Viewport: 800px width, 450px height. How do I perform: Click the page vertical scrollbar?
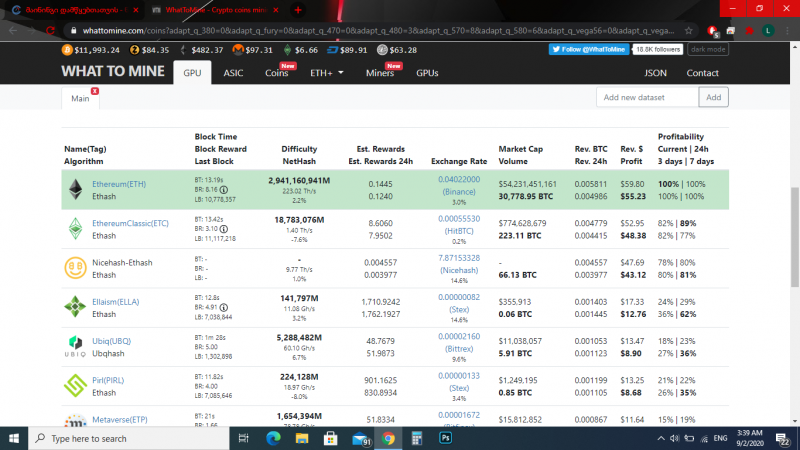794,220
